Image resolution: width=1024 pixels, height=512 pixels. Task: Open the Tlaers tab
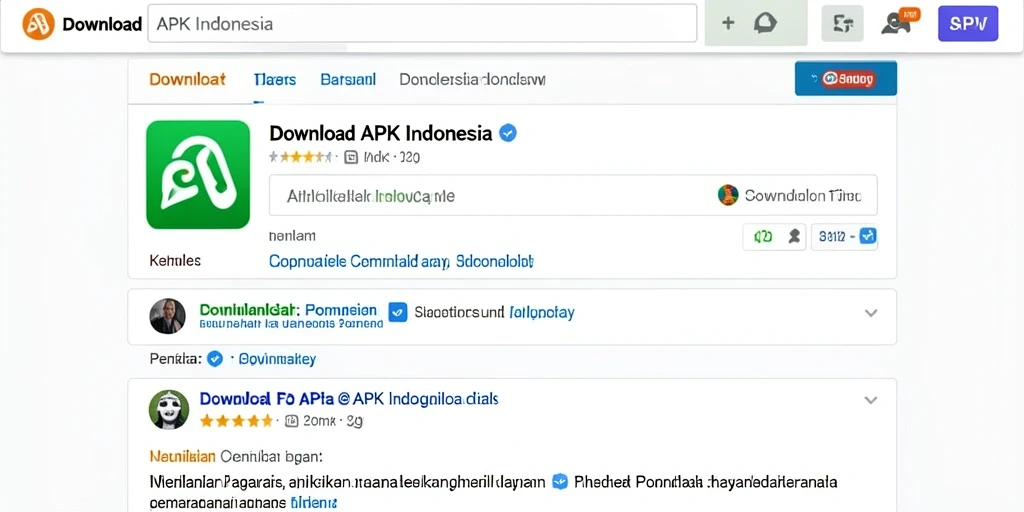click(x=275, y=80)
